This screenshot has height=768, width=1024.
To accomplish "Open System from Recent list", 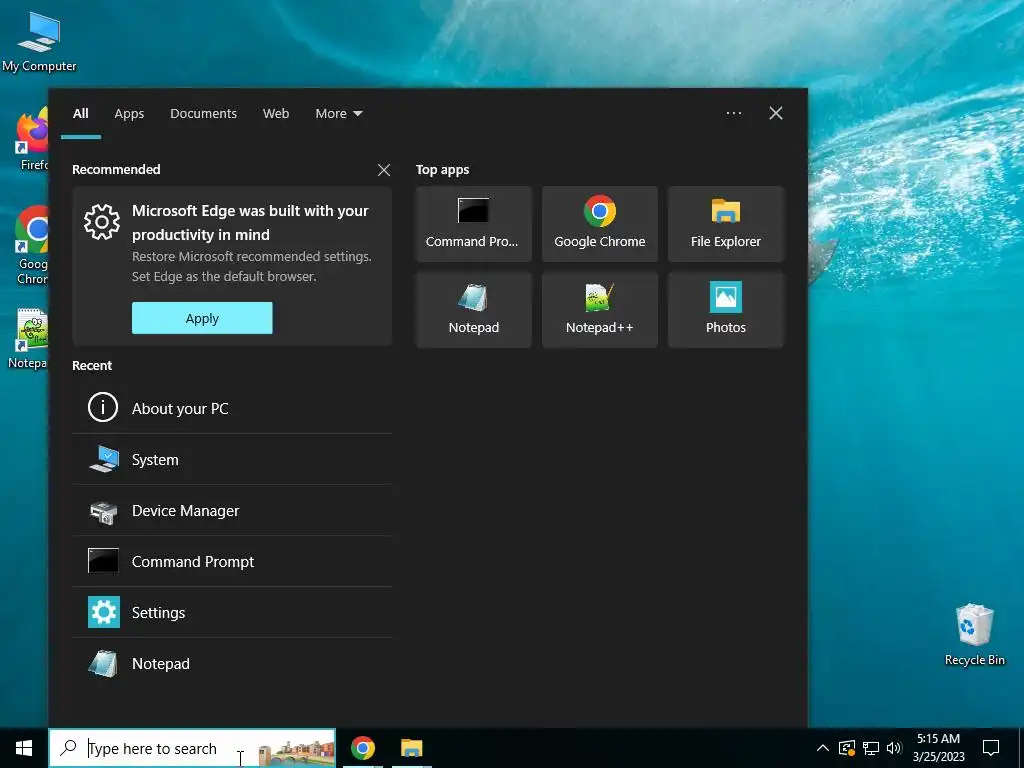I will coord(232,459).
